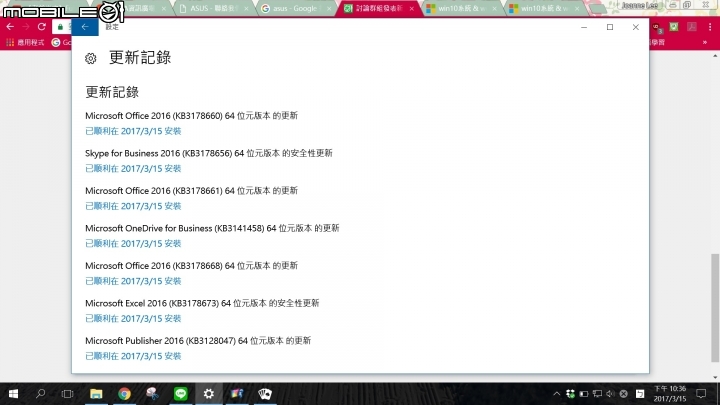Open Chrome's three-dot menu
This screenshot has width=720, height=405.
coord(710,28)
